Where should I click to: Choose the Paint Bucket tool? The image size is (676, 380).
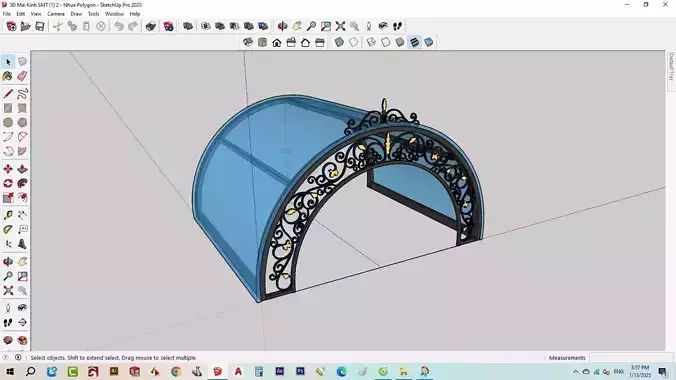pos(8,76)
